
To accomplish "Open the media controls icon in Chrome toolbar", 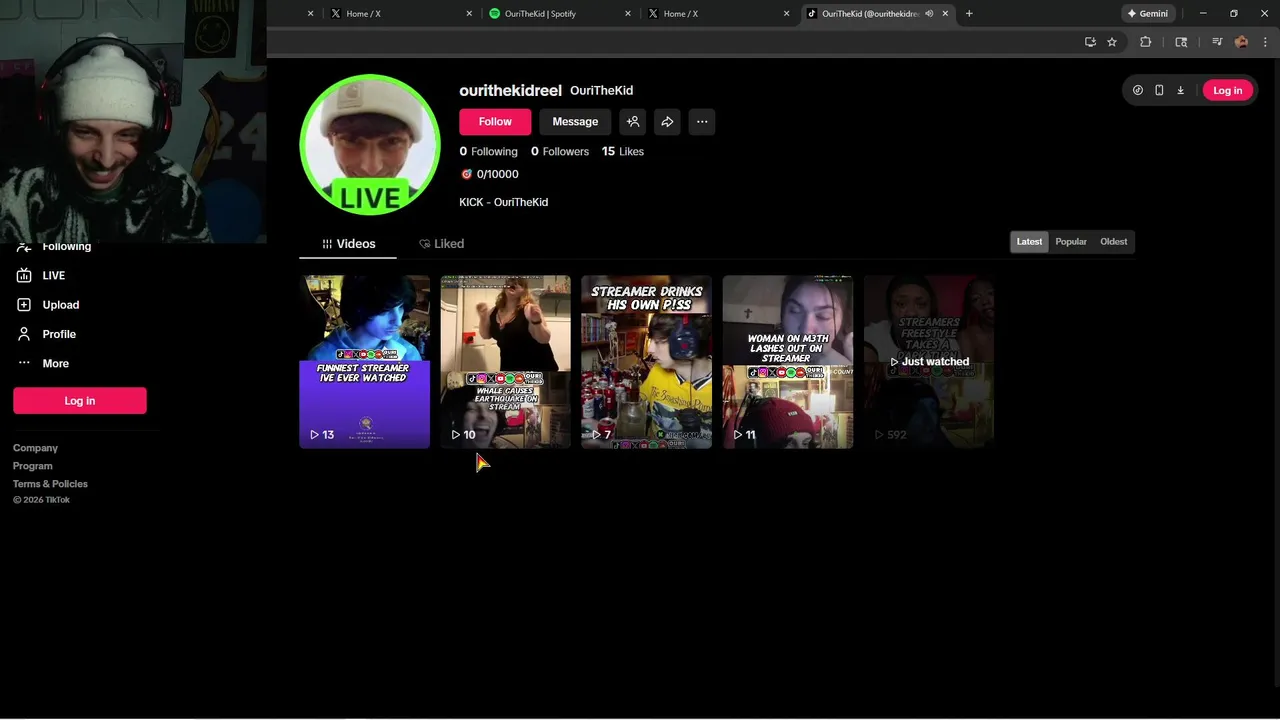I will coord(1217,42).
